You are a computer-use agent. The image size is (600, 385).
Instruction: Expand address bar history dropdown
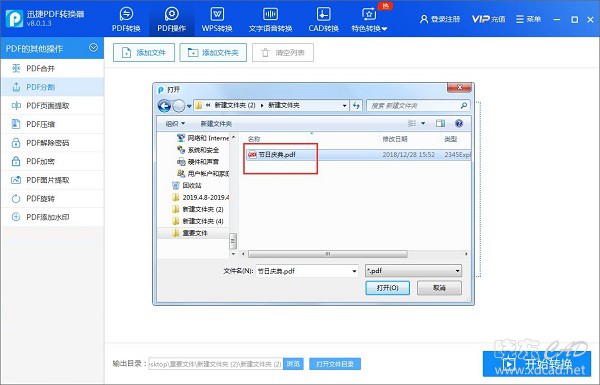click(344, 106)
